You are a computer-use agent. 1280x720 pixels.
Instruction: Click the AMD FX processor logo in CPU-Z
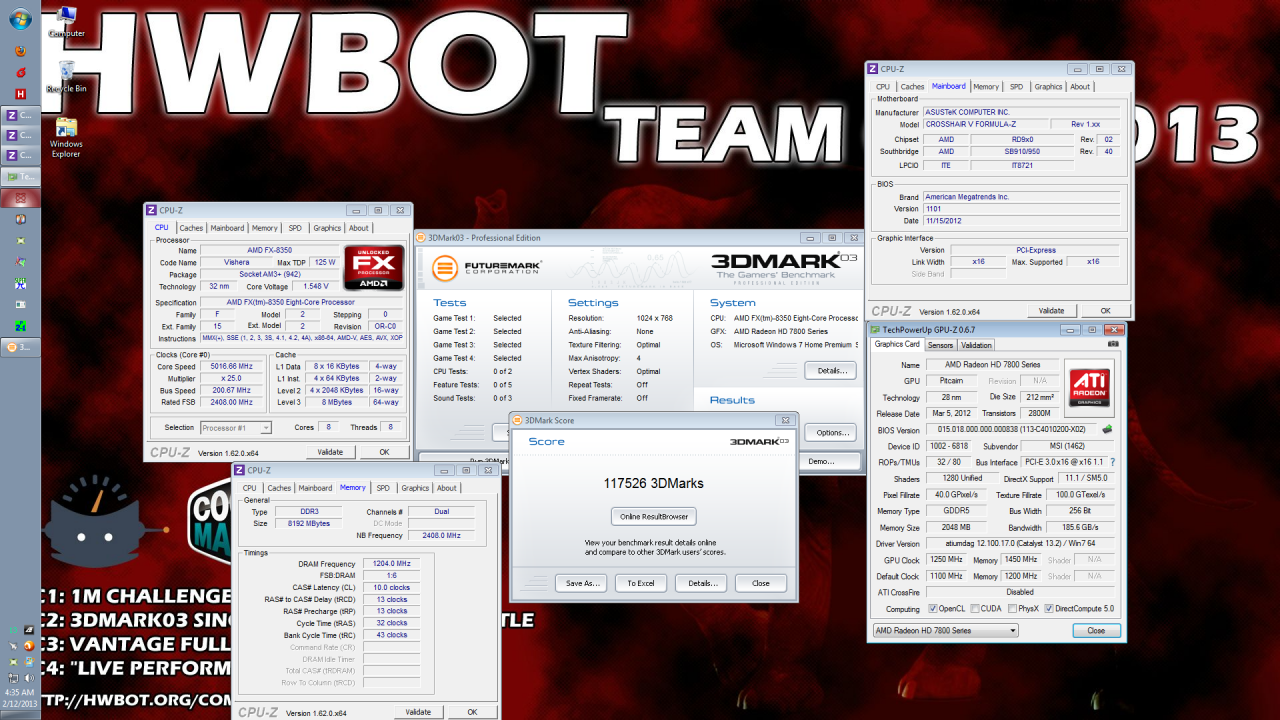coord(373,267)
